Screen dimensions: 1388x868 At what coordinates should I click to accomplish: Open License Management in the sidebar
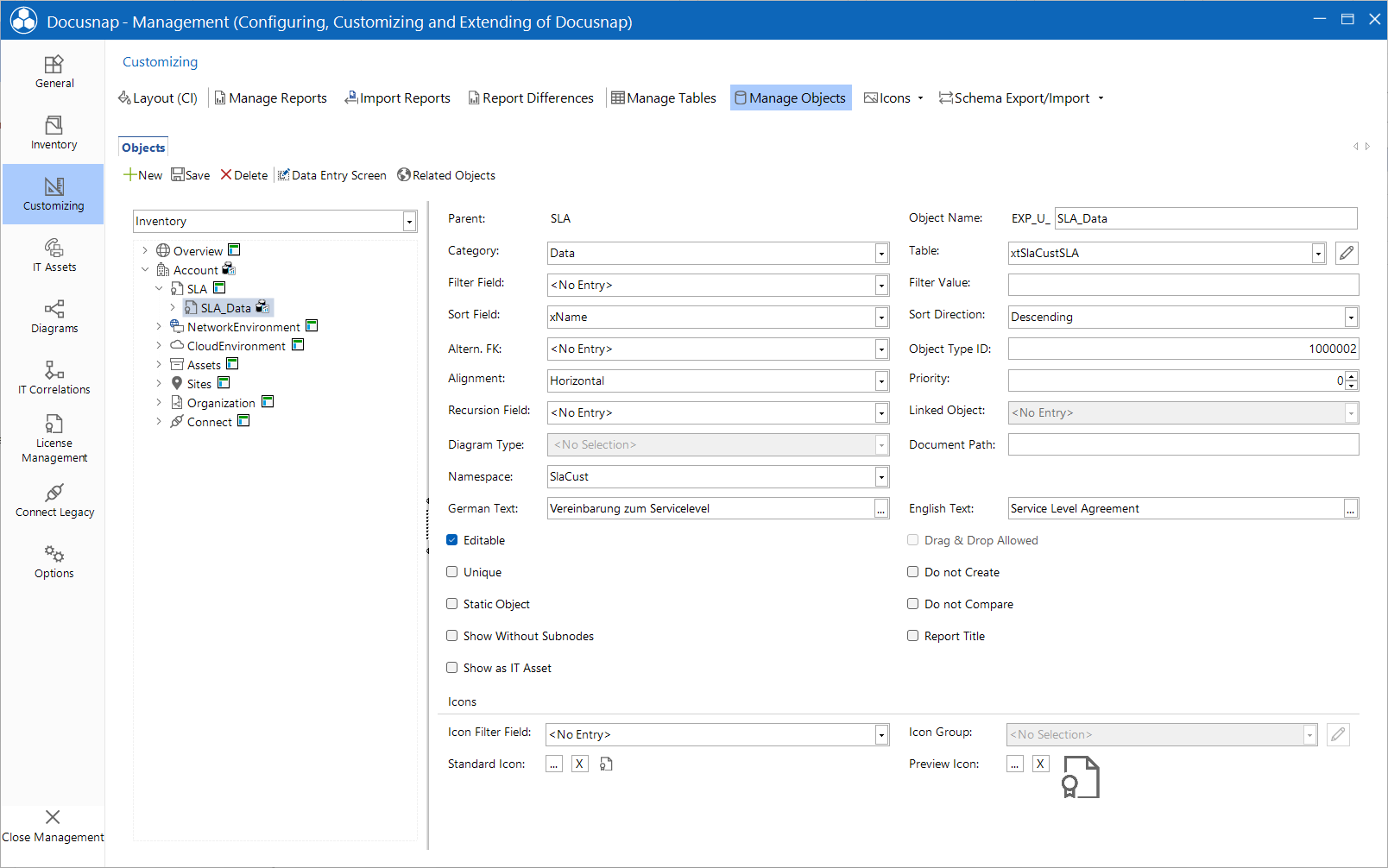[x=54, y=438]
